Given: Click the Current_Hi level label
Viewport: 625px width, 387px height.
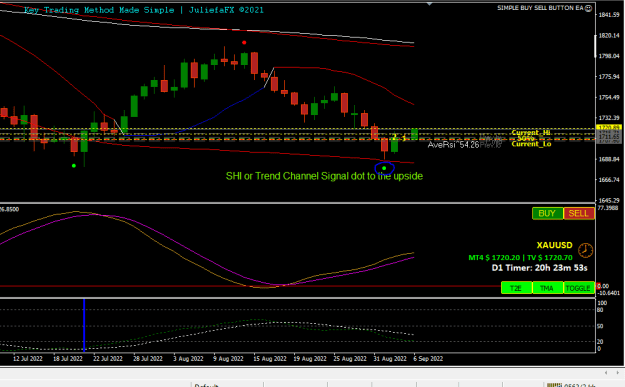Looking at the screenshot, I should 531,132.
